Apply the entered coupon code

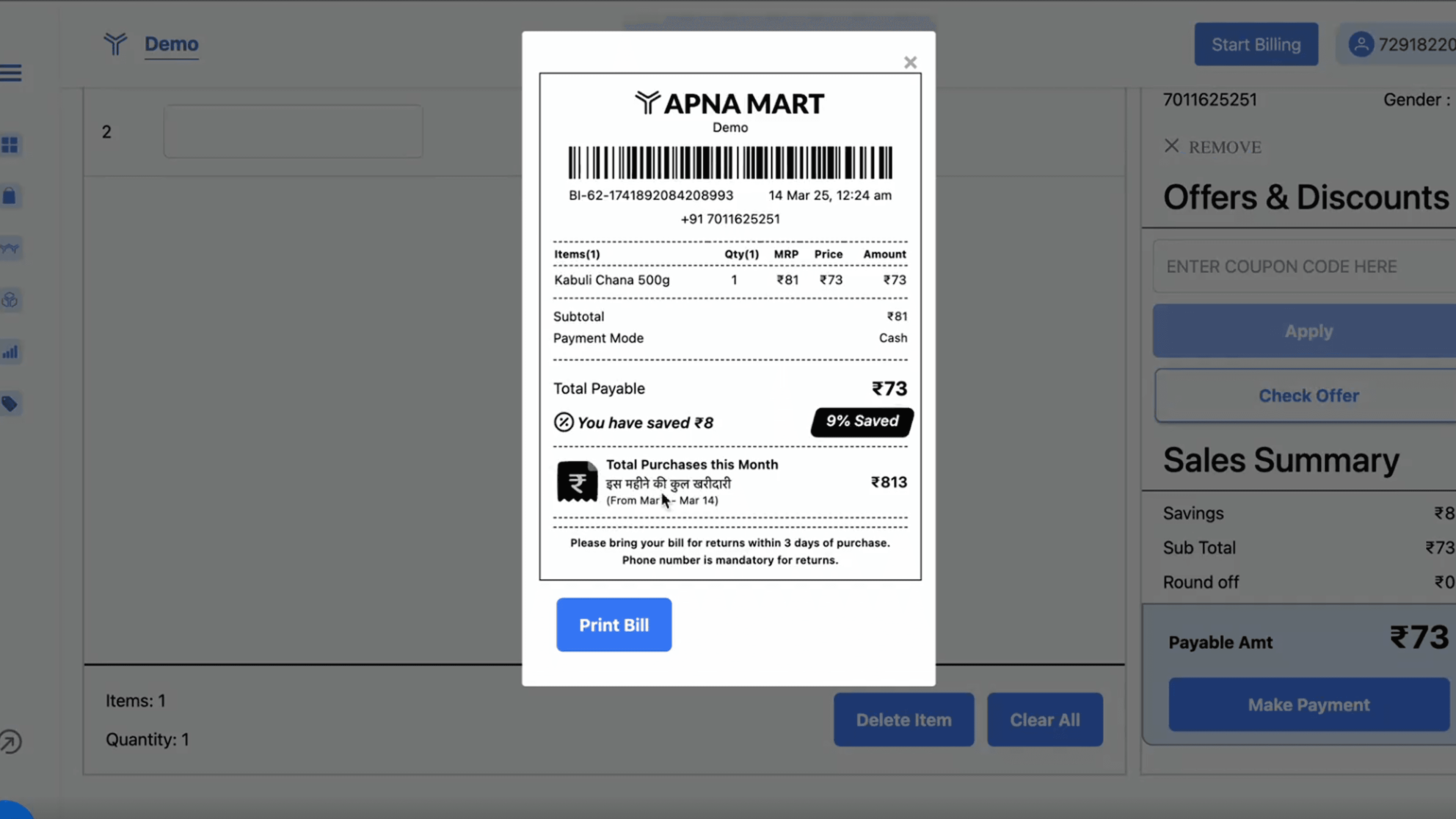point(1308,331)
